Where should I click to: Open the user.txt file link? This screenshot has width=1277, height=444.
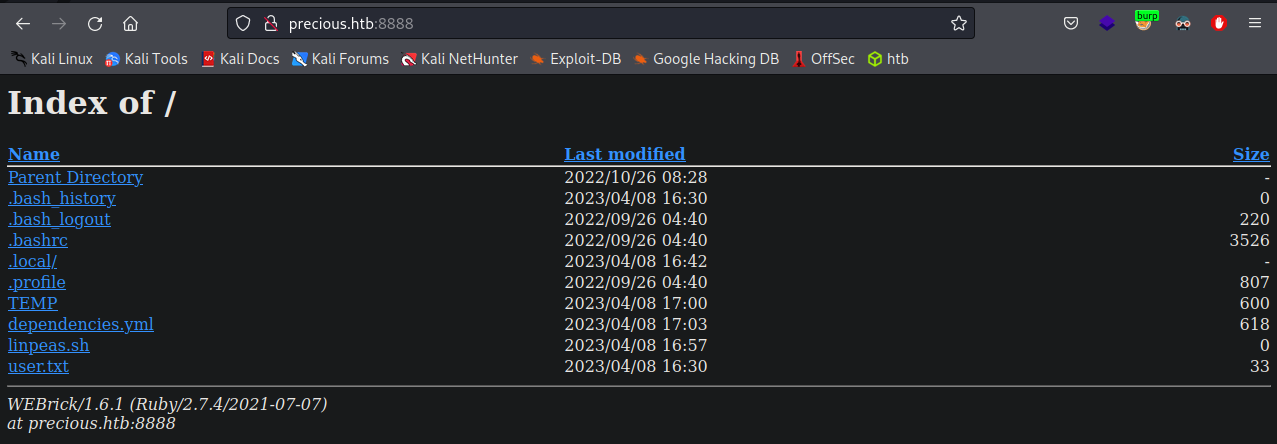point(38,367)
